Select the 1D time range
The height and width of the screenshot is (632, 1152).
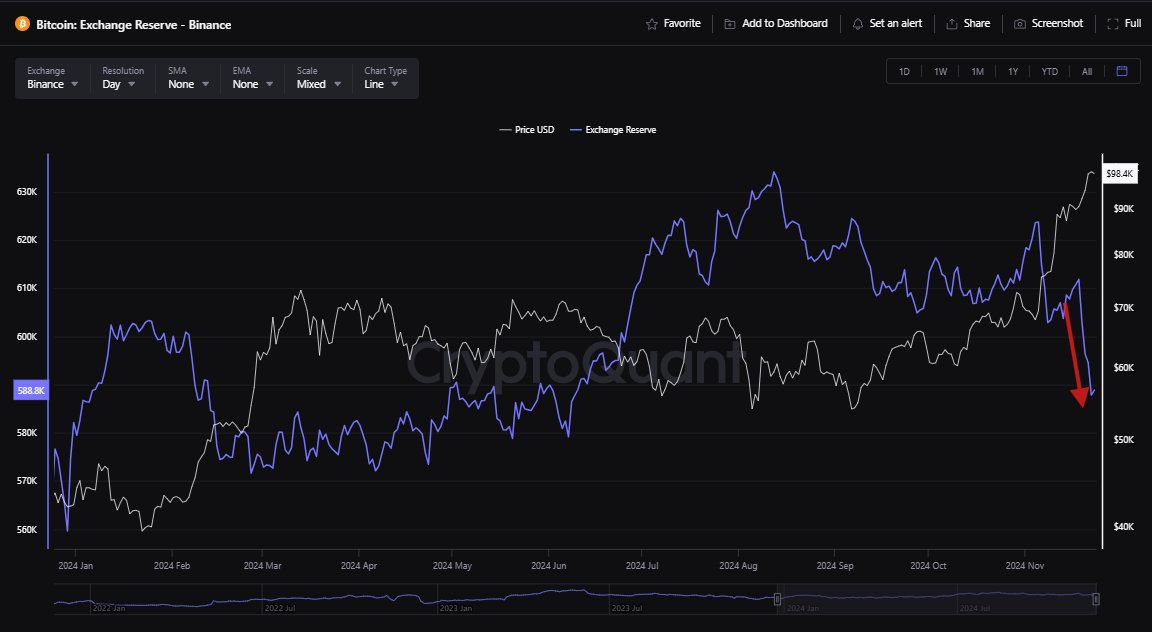click(904, 72)
